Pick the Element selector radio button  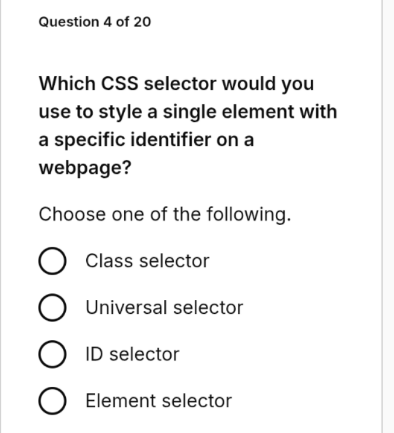pos(52,401)
